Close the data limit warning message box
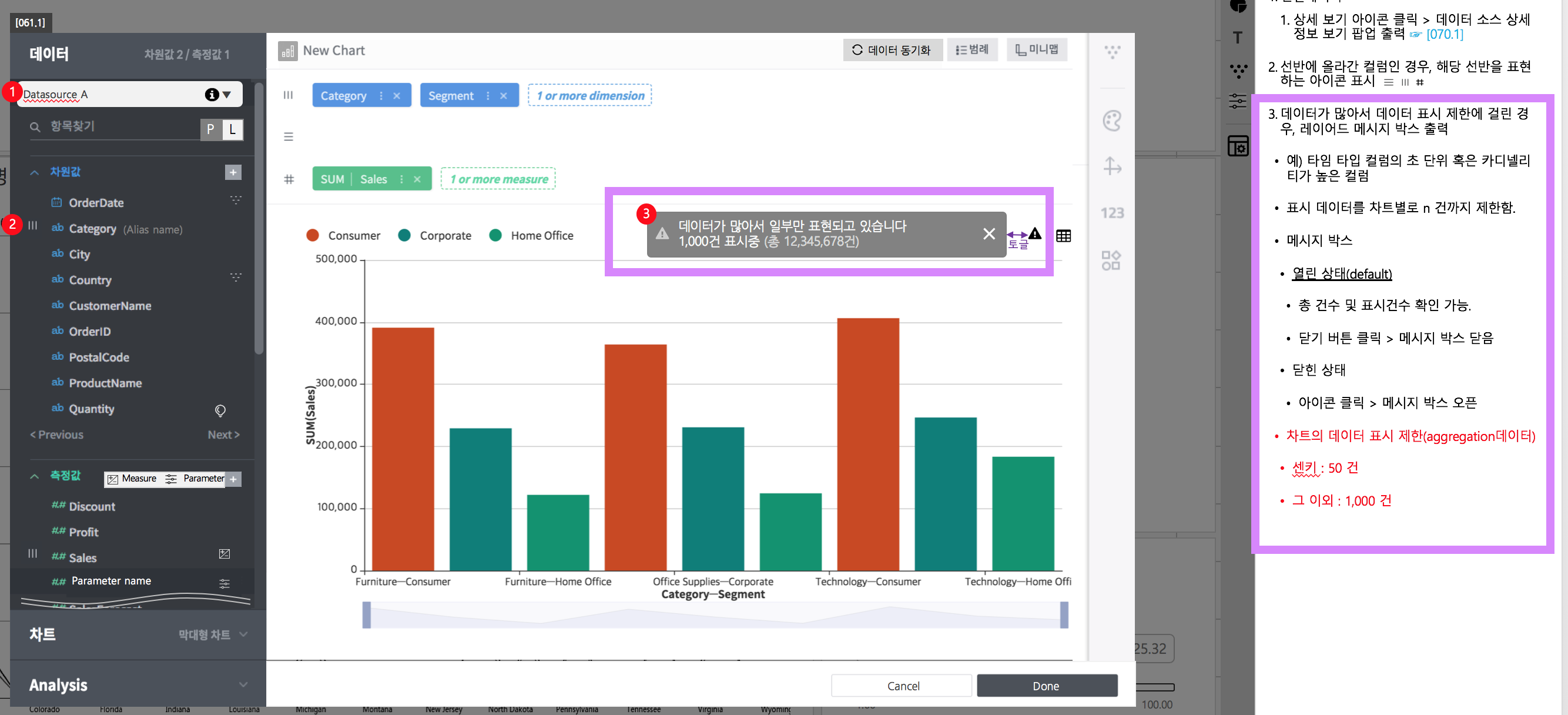Viewport: 1568px width, 715px height. coord(989,234)
